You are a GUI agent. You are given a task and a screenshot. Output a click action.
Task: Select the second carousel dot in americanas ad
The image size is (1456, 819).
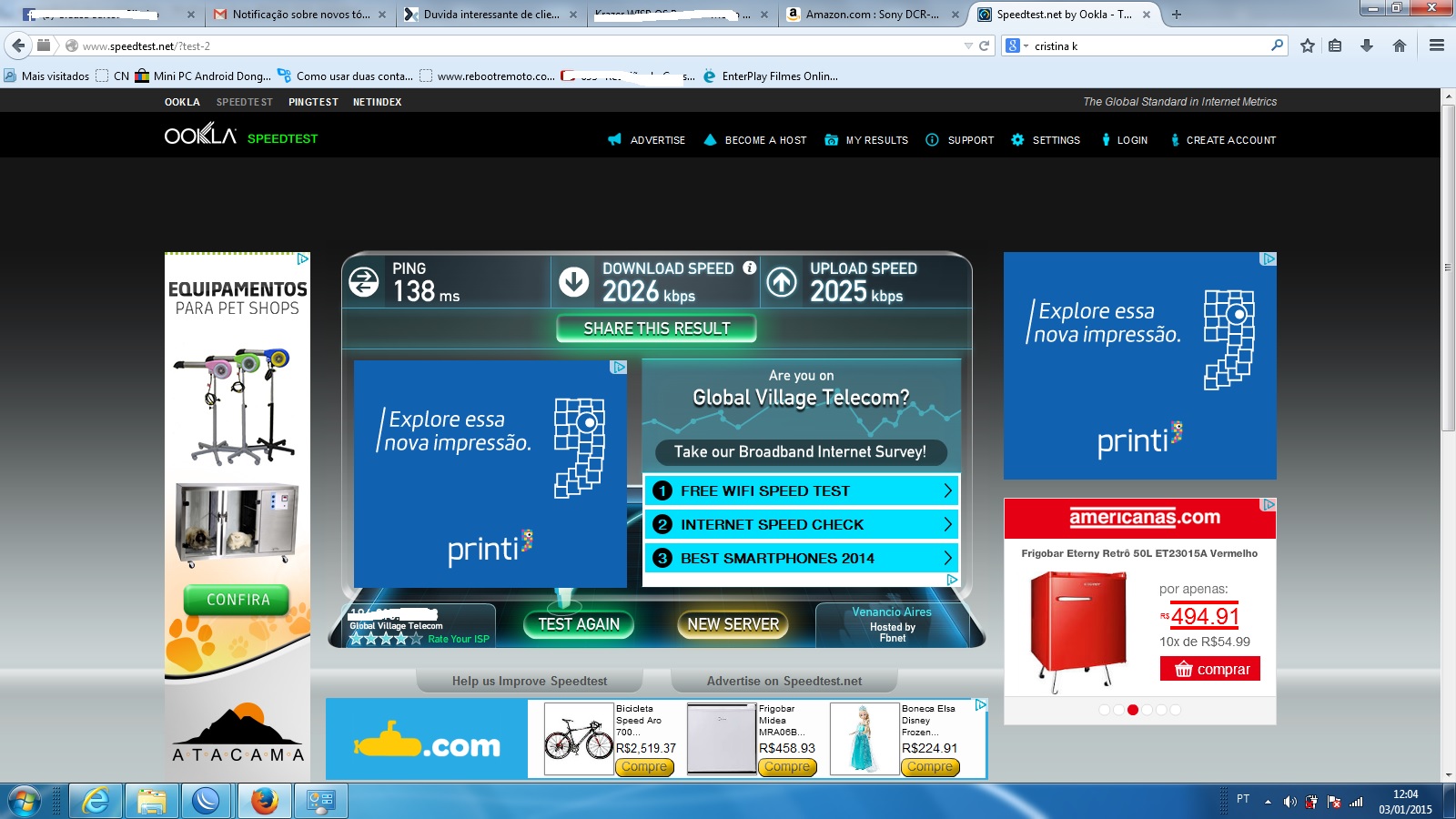1118,710
